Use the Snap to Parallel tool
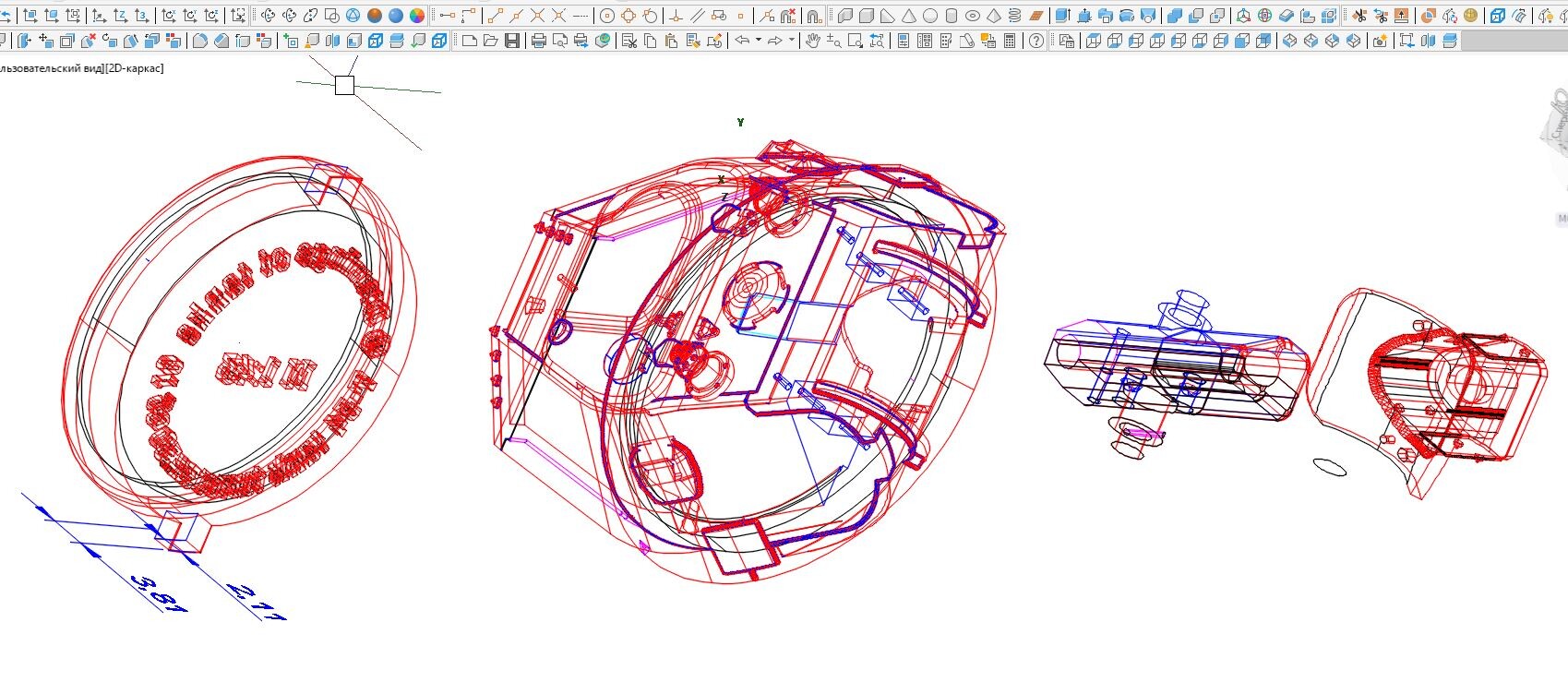 click(x=698, y=16)
